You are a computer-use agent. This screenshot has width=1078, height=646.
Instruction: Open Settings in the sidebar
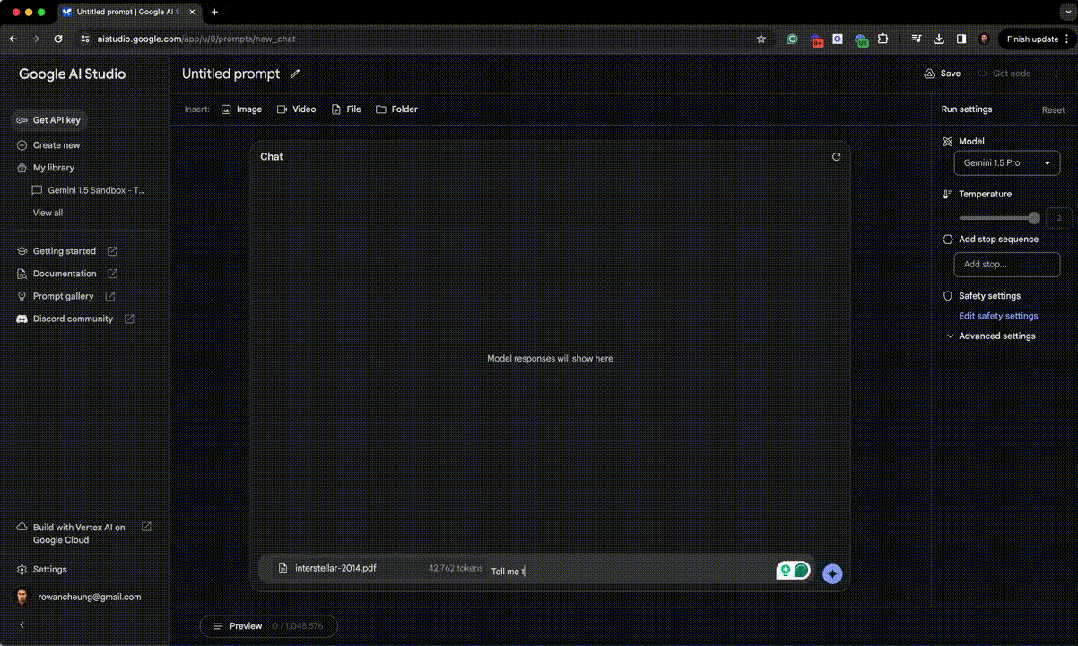[x=50, y=569]
